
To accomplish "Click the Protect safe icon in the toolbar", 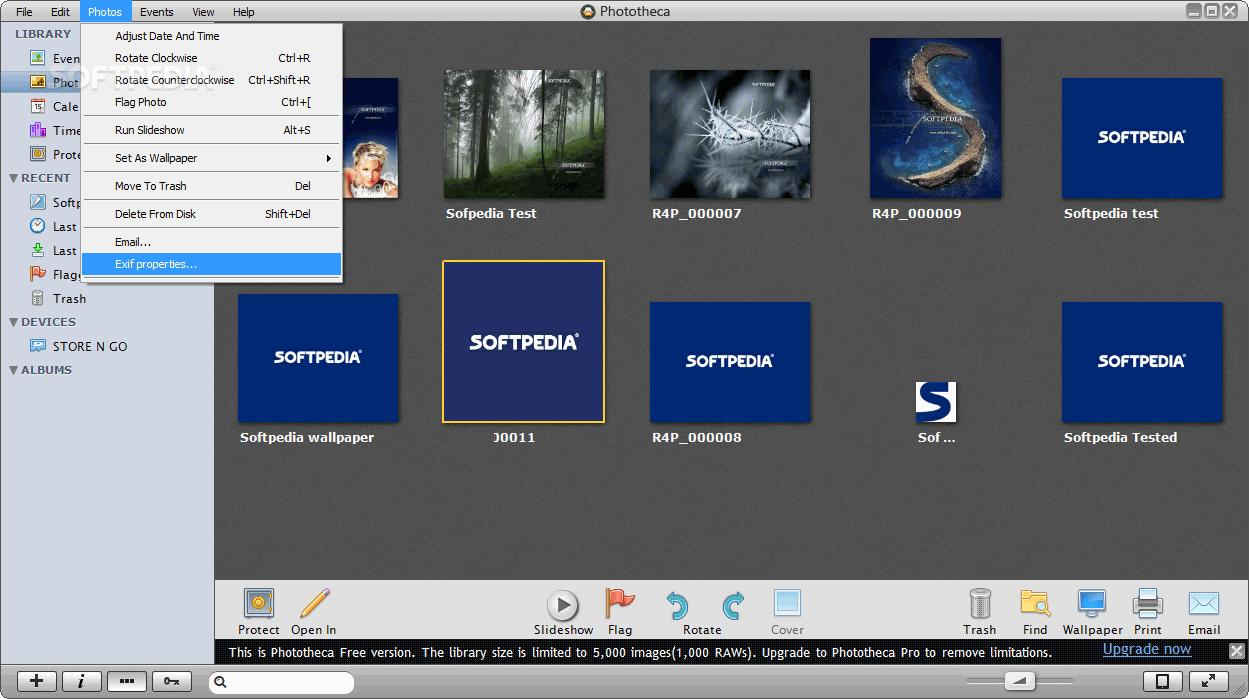I will click(x=259, y=603).
